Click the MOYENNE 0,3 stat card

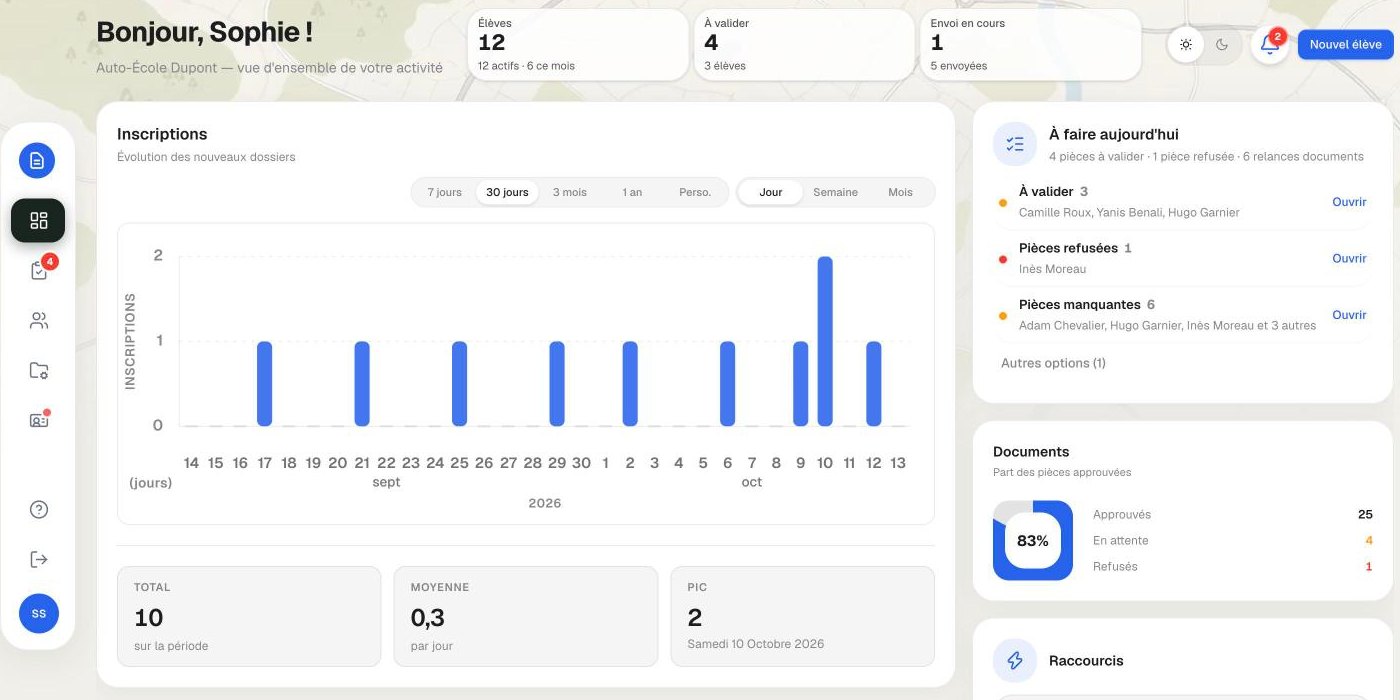coord(526,617)
